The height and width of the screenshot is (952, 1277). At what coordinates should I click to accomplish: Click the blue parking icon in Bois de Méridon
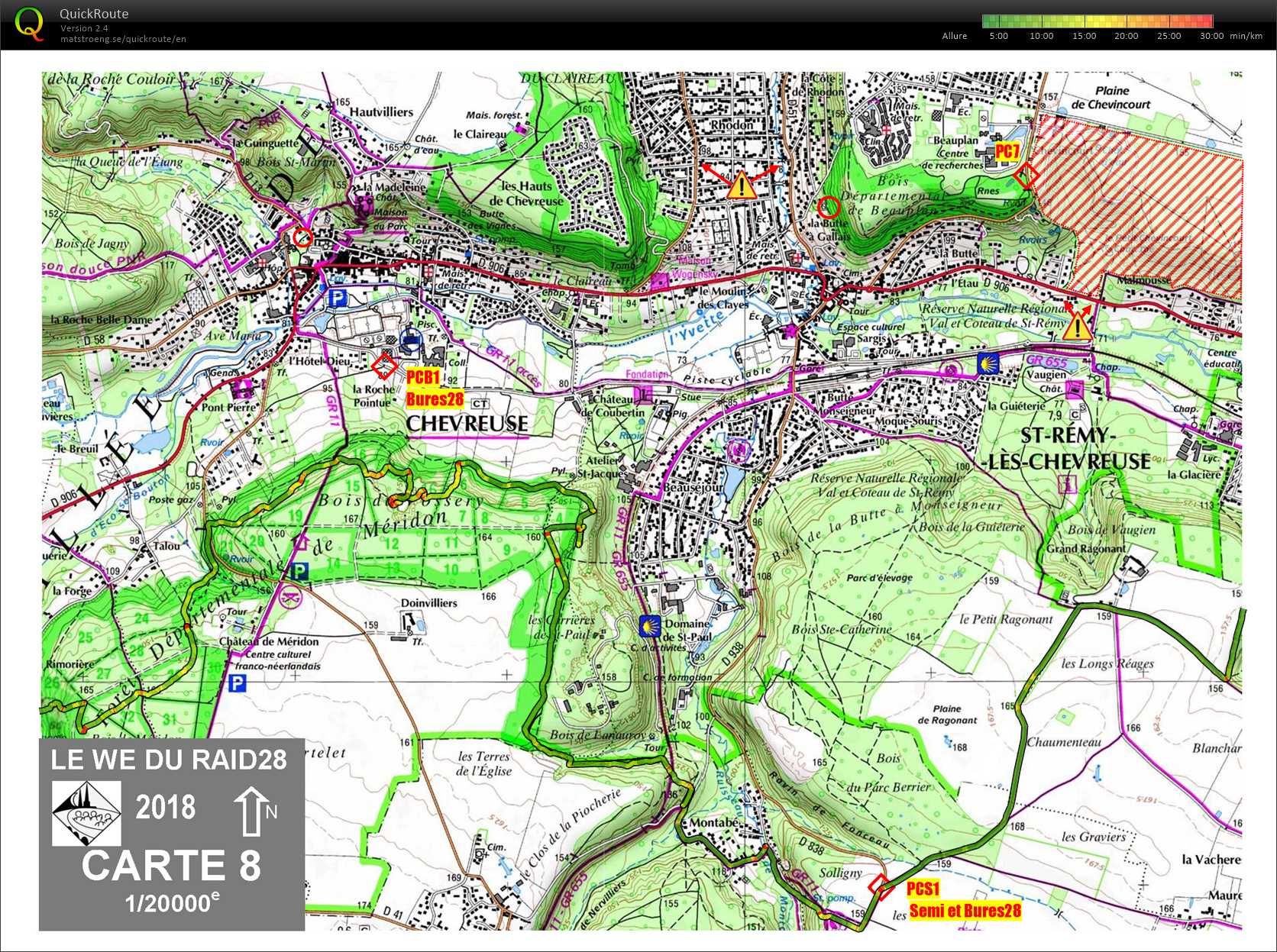(300, 571)
